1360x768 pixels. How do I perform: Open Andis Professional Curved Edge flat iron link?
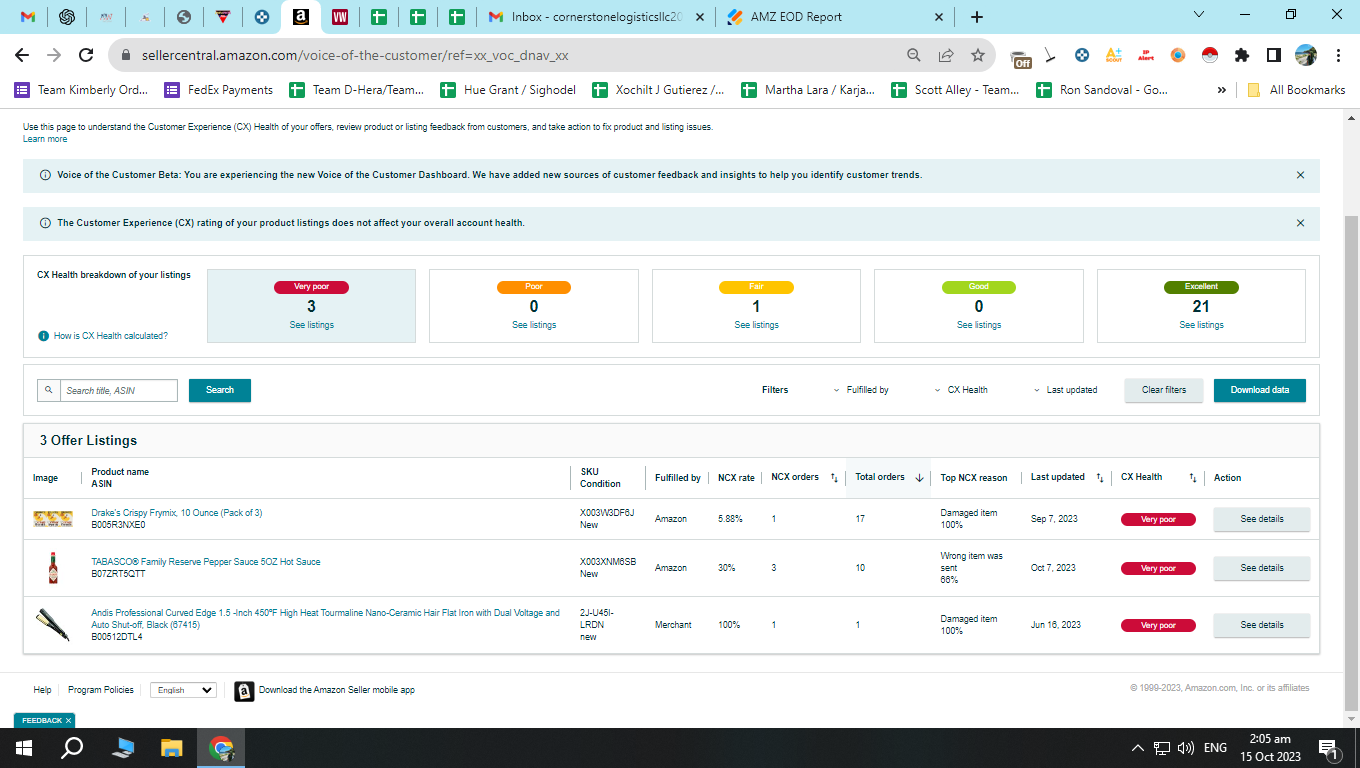[325, 619]
